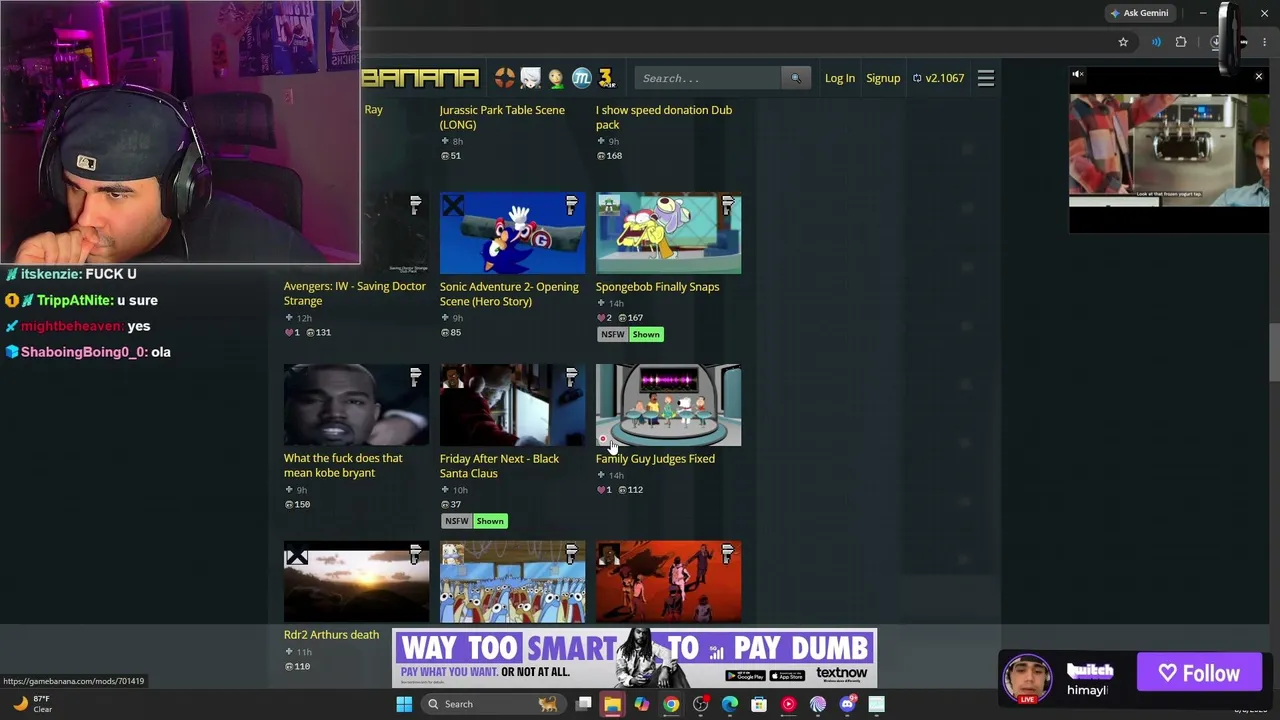The image size is (1280, 720).
Task: Click the Signup link
Action: (x=883, y=78)
